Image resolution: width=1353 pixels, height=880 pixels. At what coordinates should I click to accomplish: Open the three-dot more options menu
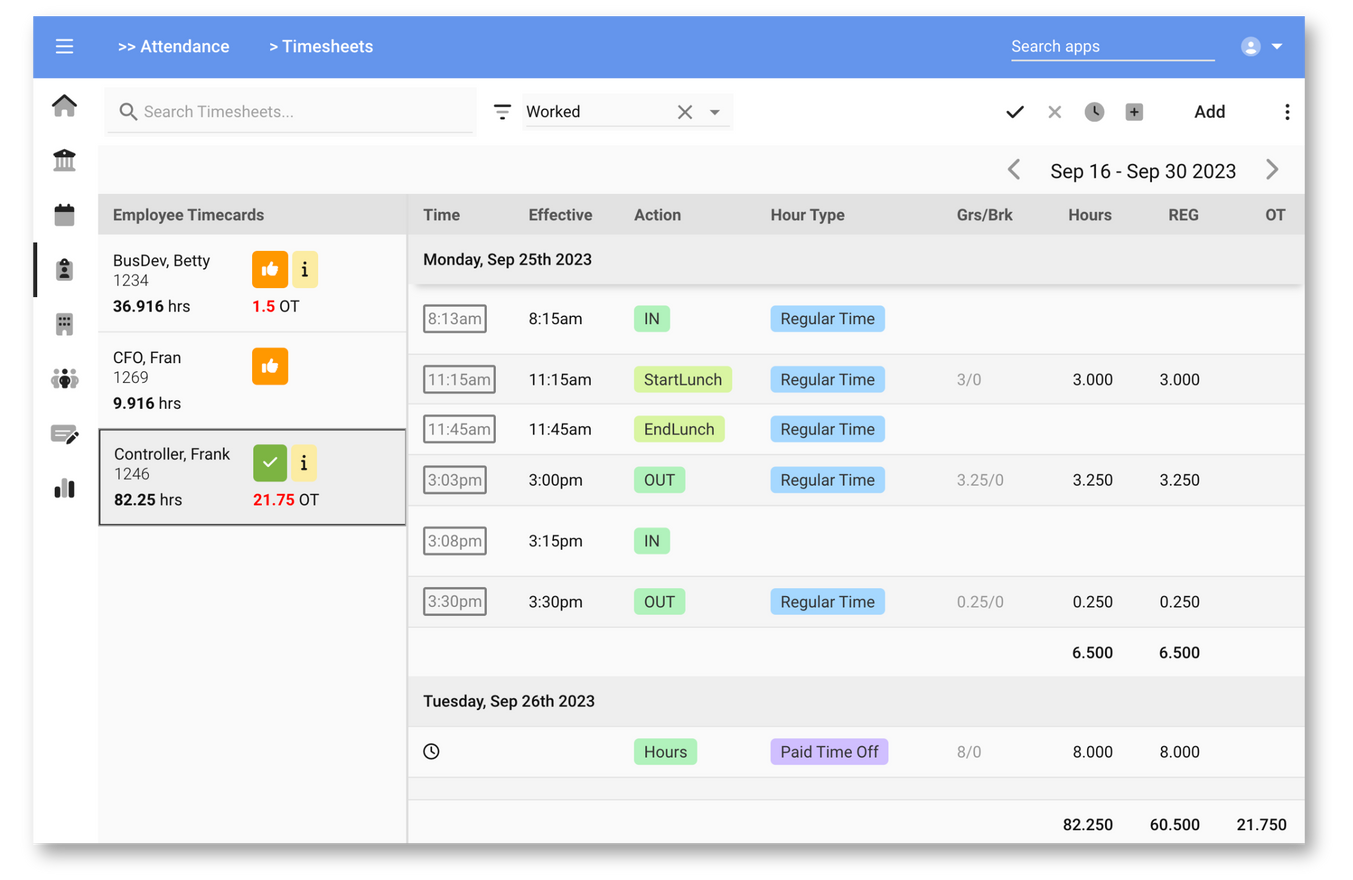tap(1287, 112)
